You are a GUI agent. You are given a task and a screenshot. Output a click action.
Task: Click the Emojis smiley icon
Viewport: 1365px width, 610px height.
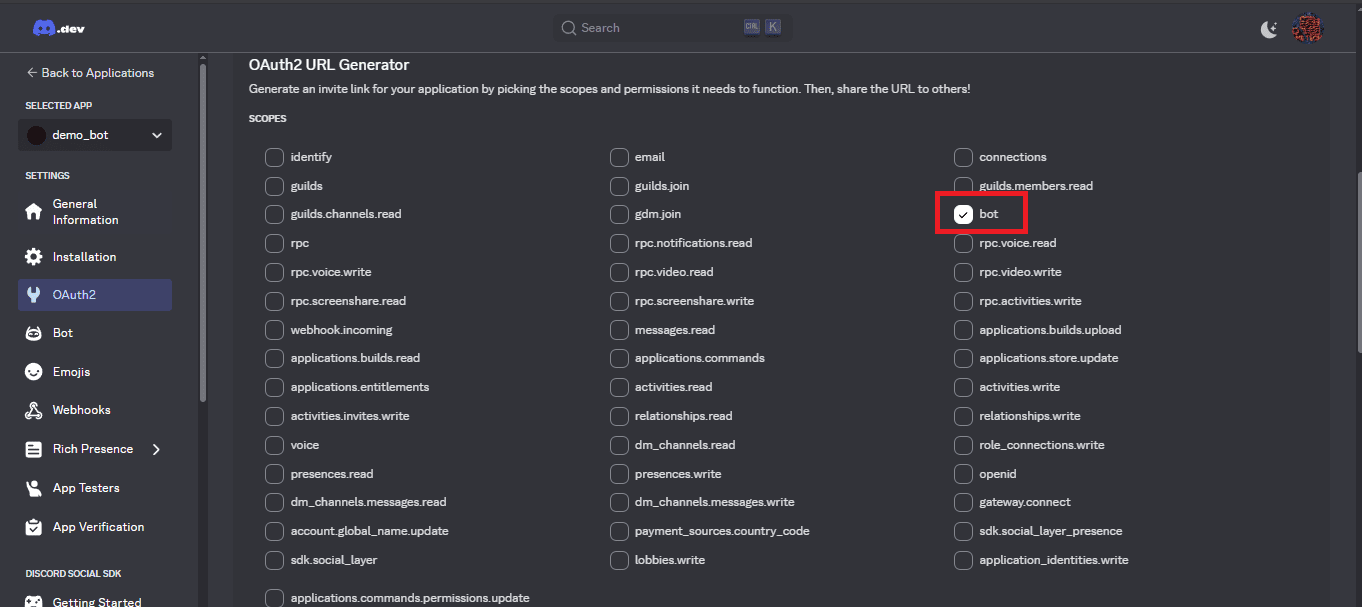[x=34, y=372]
